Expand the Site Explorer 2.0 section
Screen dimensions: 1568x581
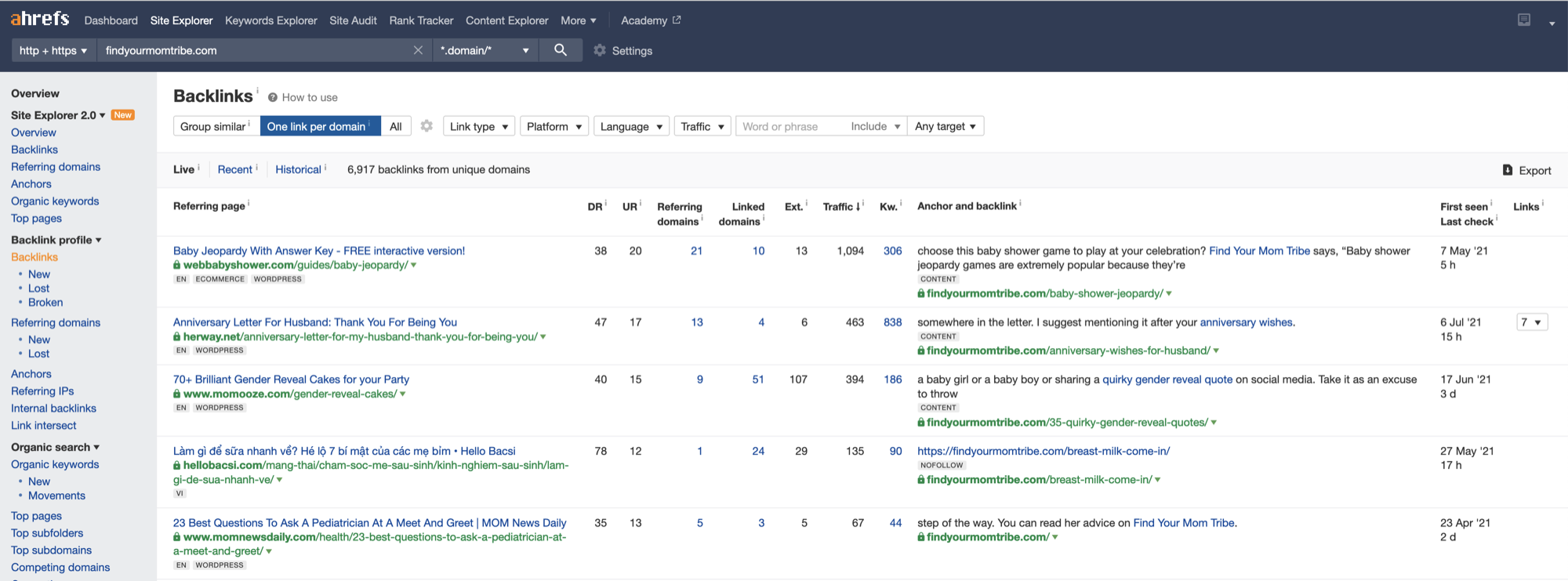click(x=58, y=115)
